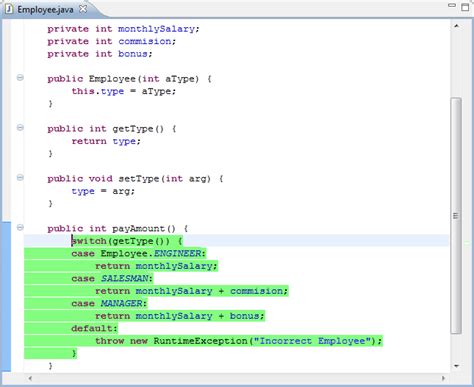Click the vertical scrollbar down arrow
This screenshot has height=387, width=474.
point(456,366)
